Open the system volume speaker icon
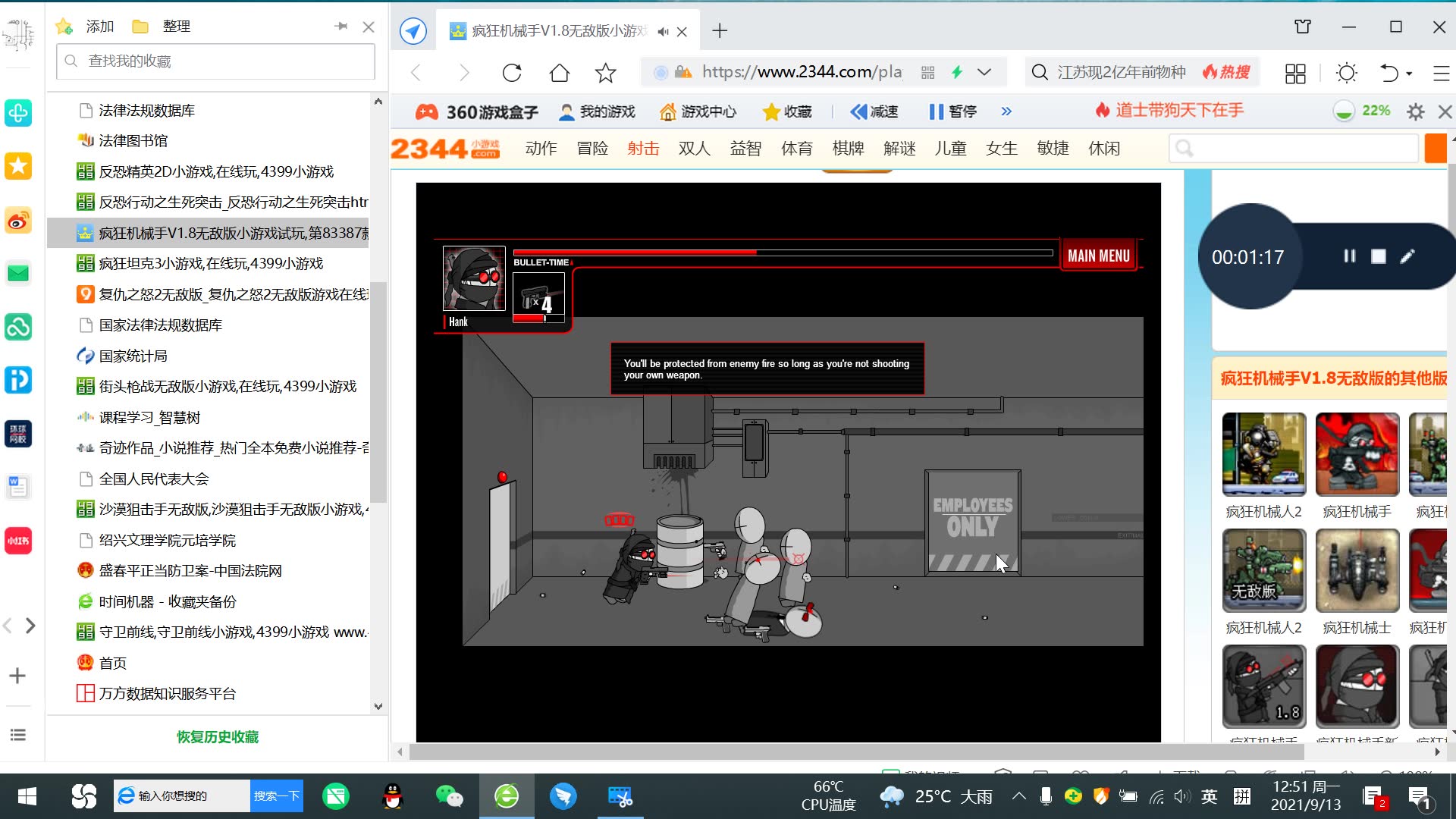The image size is (1456, 819). [x=1181, y=796]
